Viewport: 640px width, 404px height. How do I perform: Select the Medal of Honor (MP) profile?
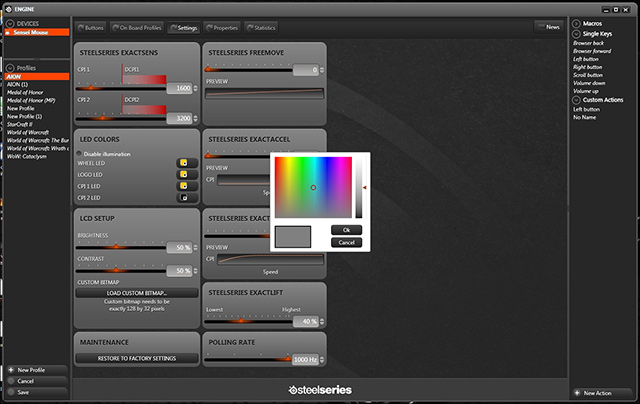(31, 100)
